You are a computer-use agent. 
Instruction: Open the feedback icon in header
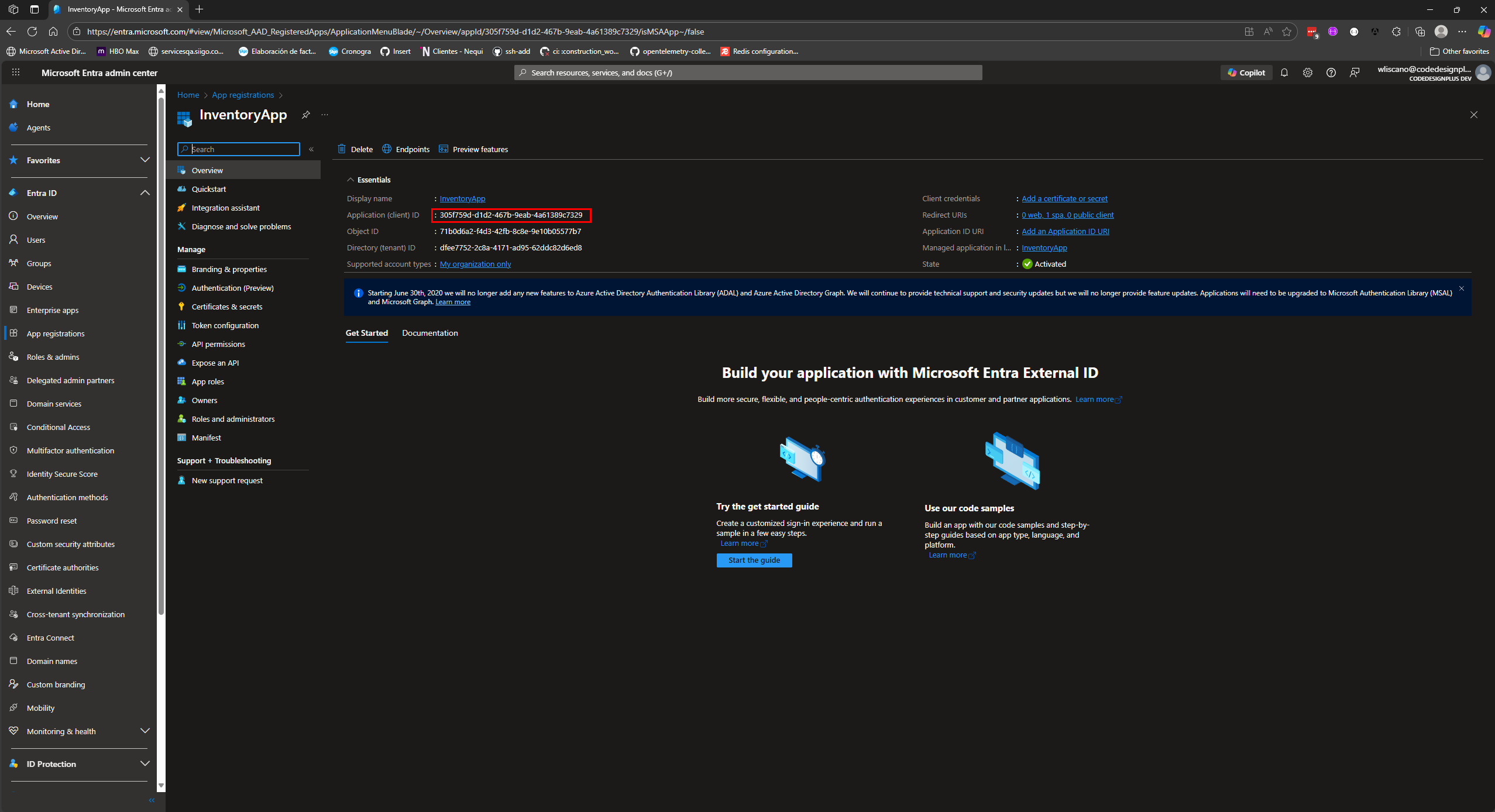click(x=1355, y=73)
